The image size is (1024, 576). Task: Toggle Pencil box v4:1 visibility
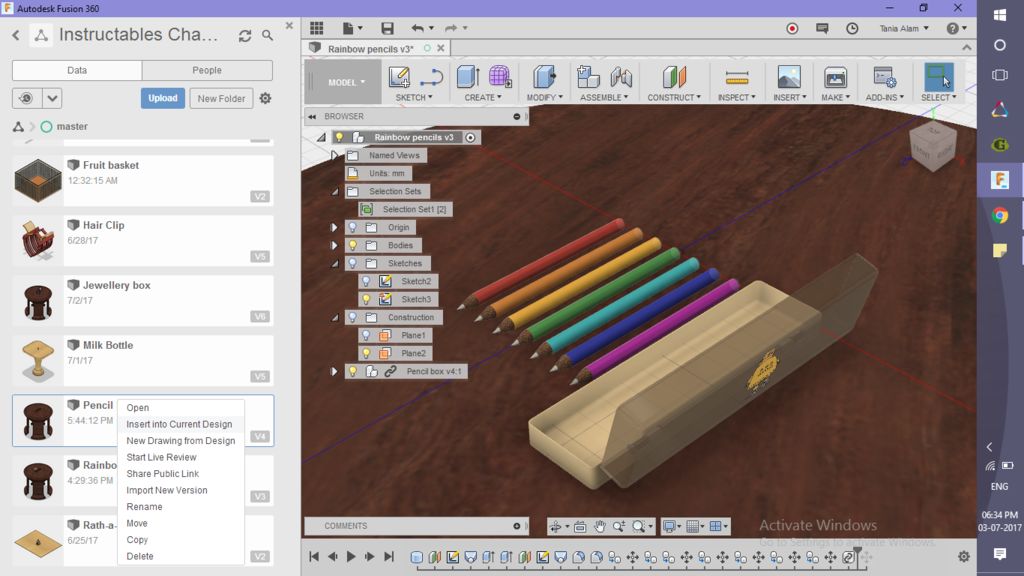click(353, 370)
